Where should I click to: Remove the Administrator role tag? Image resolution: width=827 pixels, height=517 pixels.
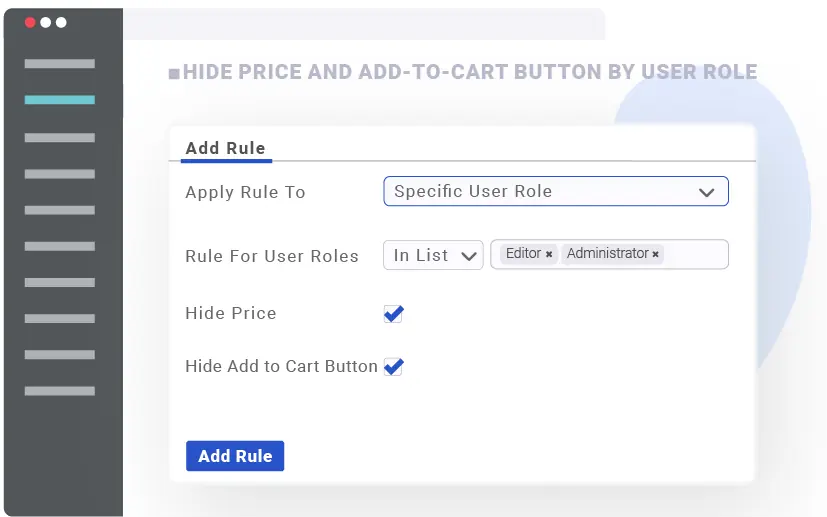[656, 255]
